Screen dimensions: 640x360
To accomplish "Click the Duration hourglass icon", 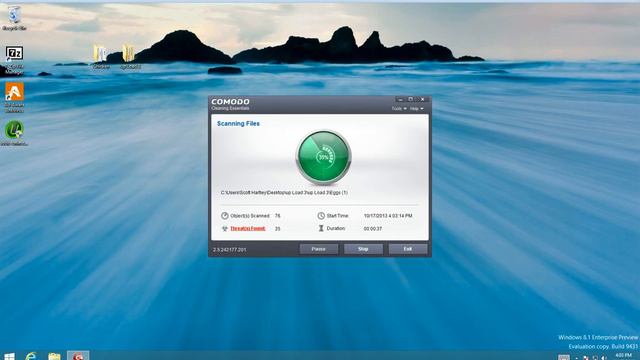I will pos(321,228).
